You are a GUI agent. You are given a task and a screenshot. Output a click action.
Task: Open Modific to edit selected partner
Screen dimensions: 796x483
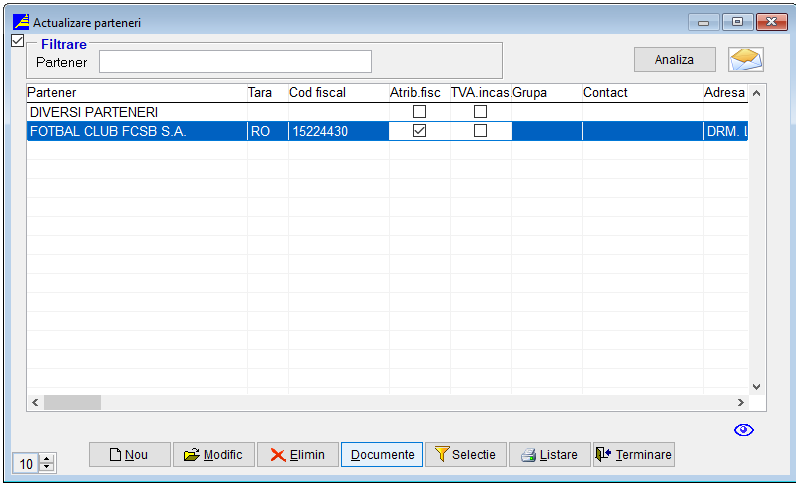(x=213, y=454)
